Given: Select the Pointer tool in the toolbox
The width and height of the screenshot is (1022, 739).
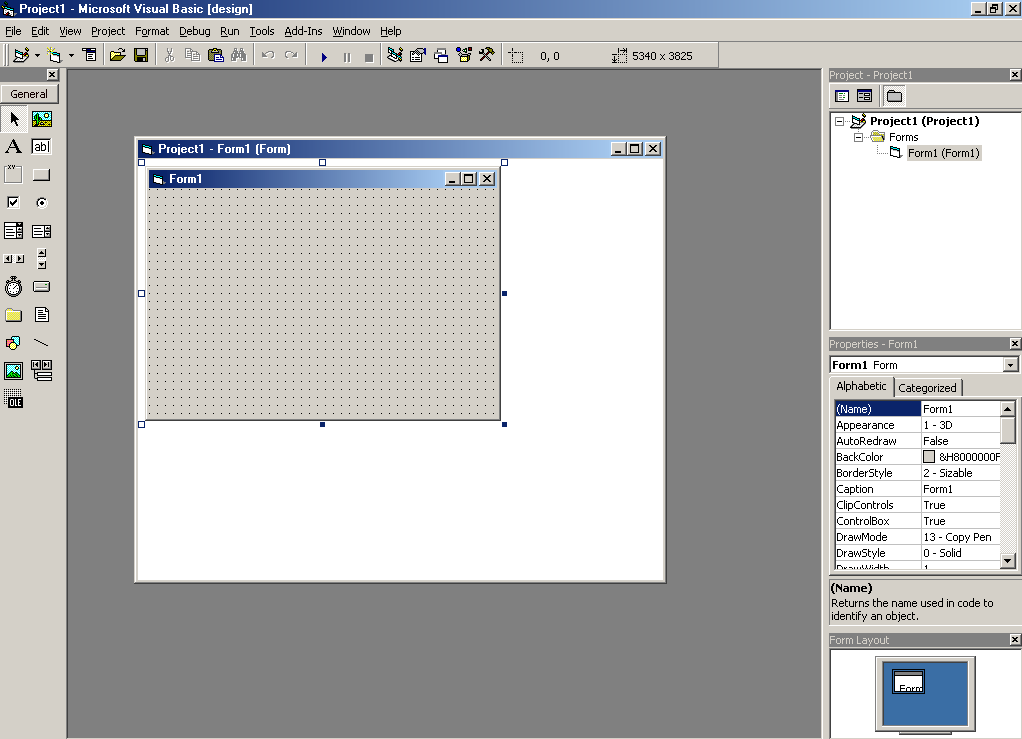Looking at the screenshot, I should click(x=14, y=119).
